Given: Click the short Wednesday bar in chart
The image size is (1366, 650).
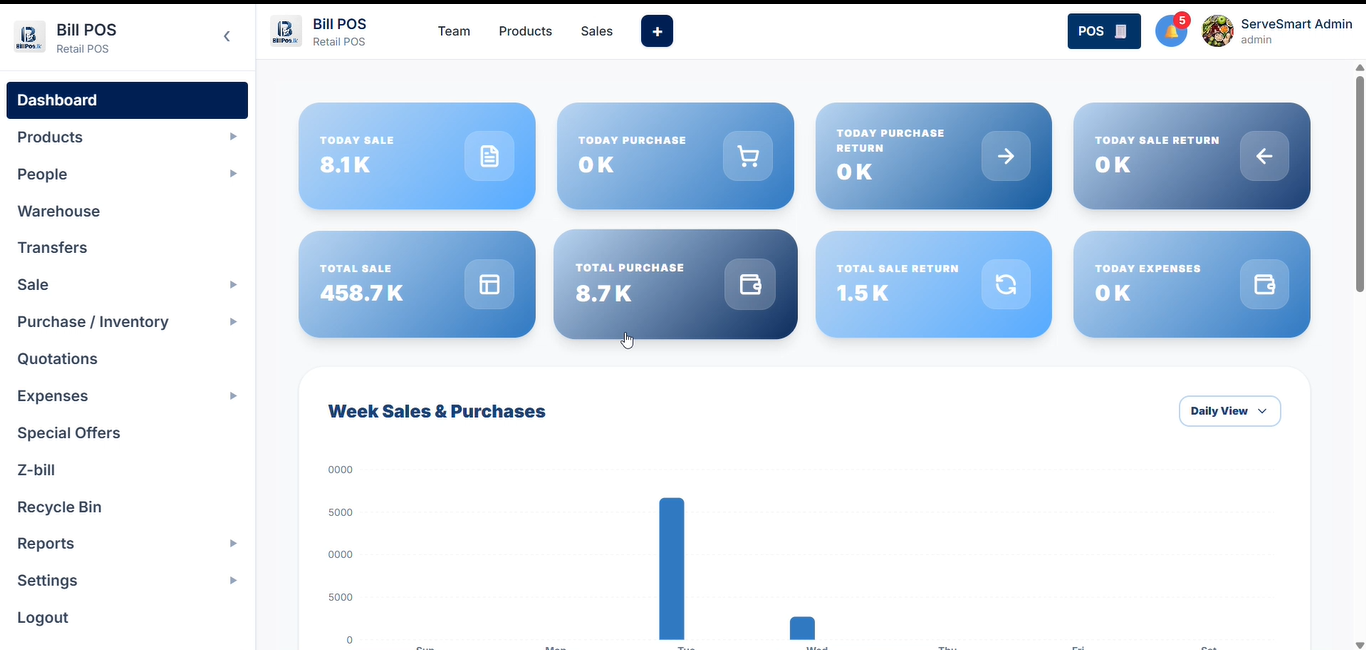Looking at the screenshot, I should [x=802, y=628].
